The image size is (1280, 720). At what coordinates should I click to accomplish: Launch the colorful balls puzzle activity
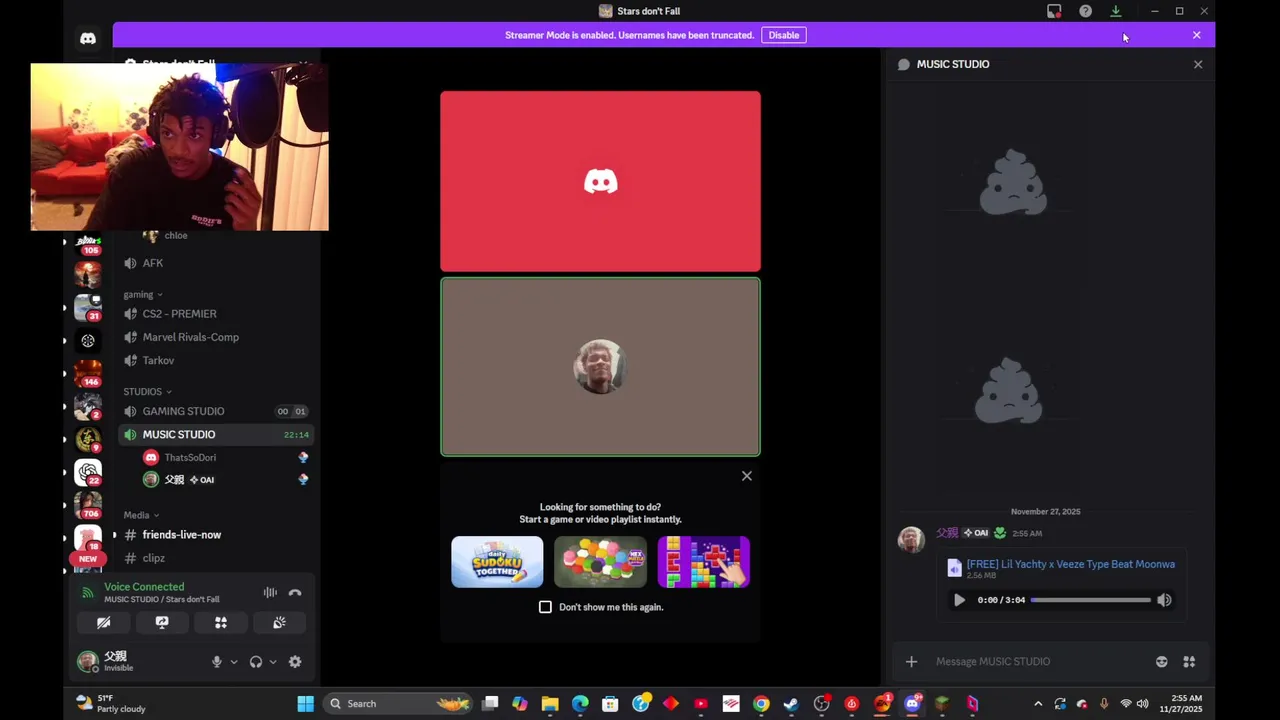click(600, 562)
